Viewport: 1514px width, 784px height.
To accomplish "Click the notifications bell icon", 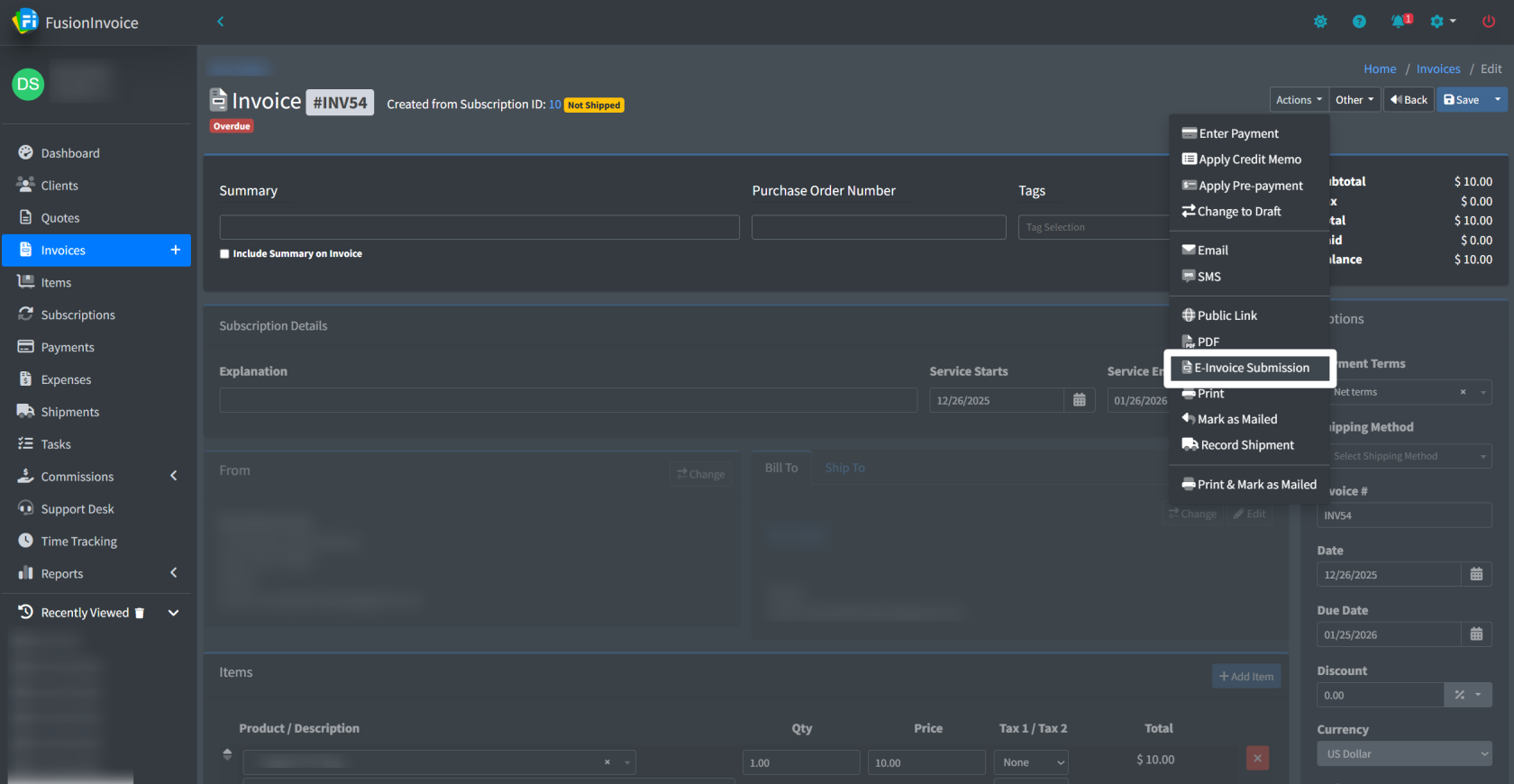I will coord(1399,22).
